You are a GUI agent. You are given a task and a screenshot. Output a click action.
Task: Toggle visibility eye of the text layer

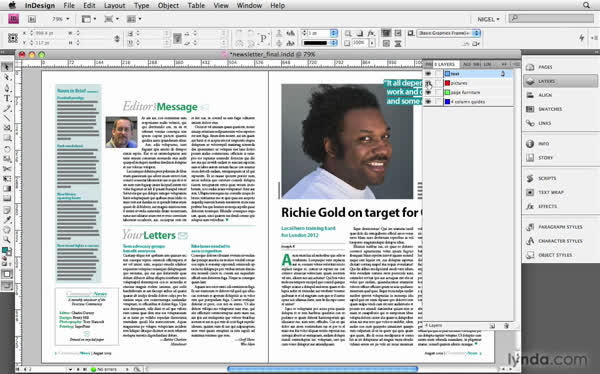(428, 73)
